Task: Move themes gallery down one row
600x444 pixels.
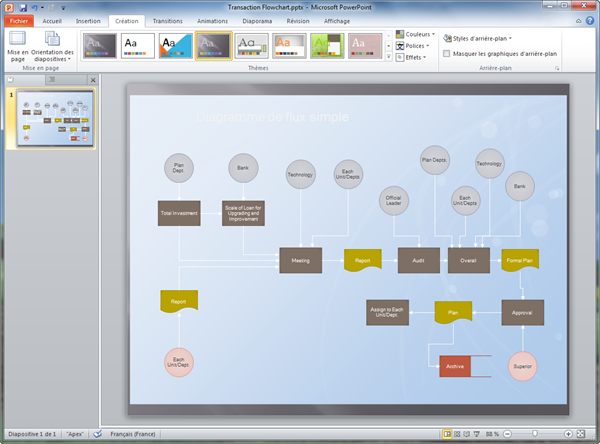Action: coord(388,46)
